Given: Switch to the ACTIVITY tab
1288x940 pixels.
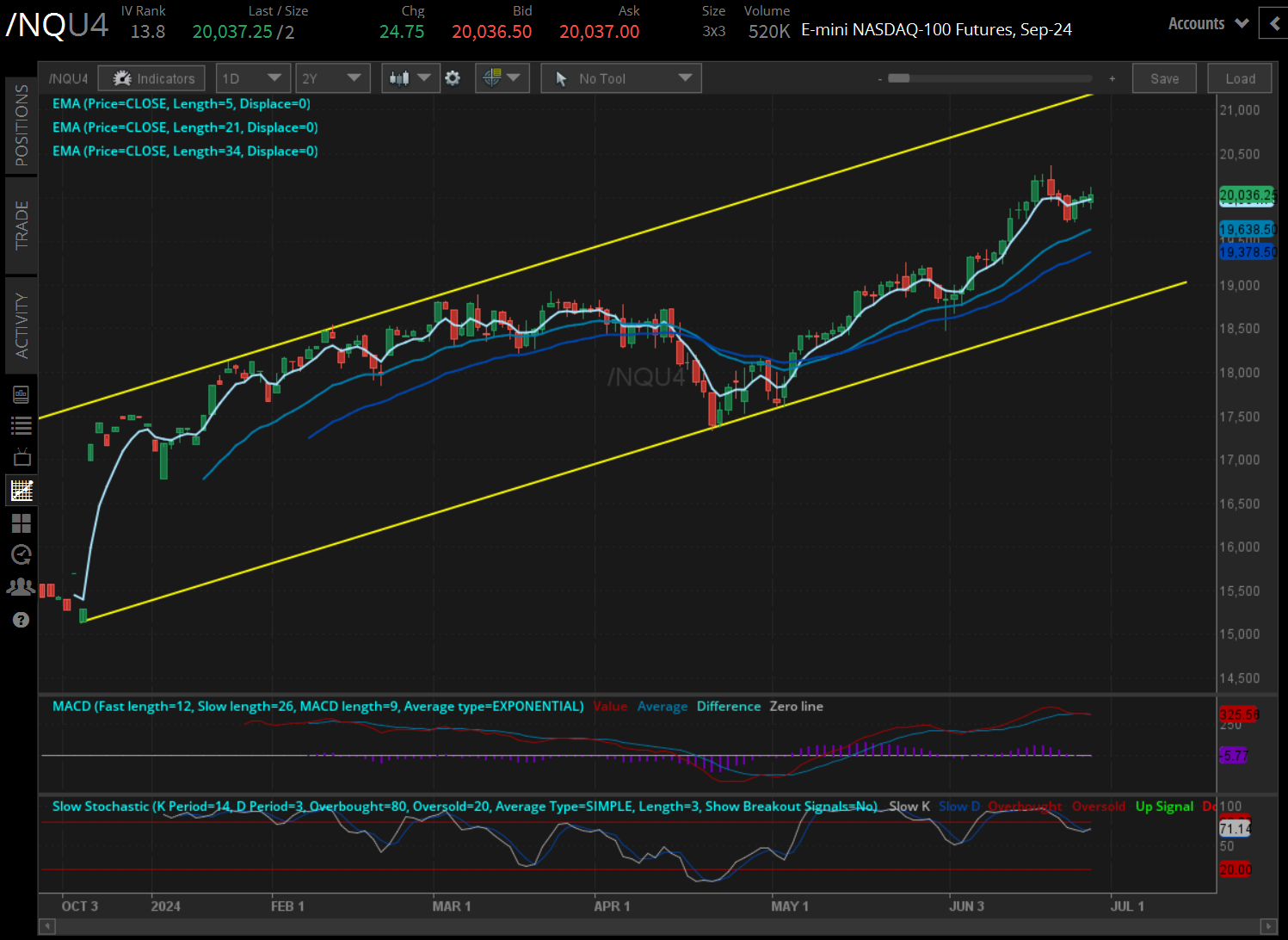Looking at the screenshot, I should [x=22, y=325].
